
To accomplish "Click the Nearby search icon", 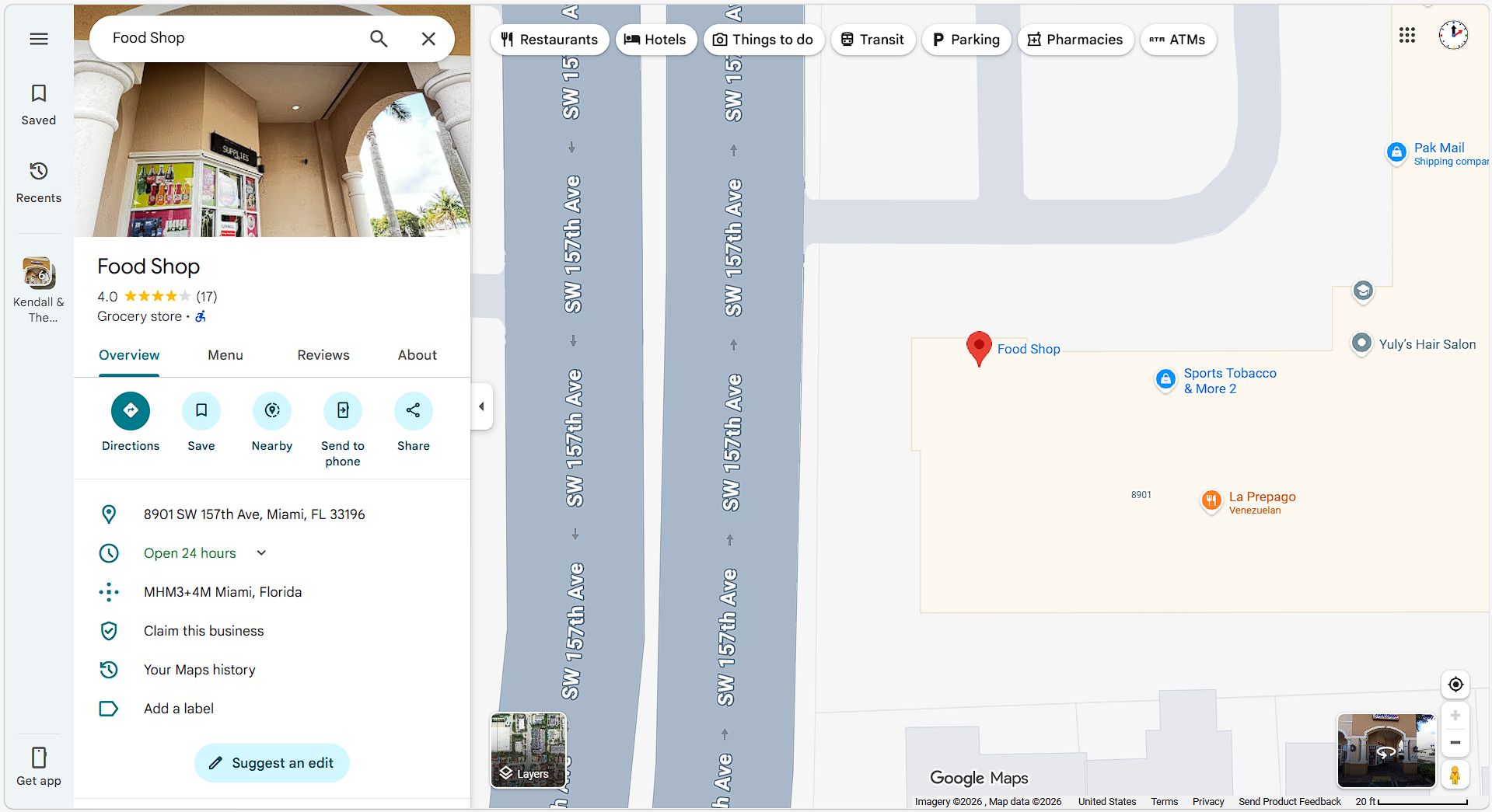I will coord(272,411).
